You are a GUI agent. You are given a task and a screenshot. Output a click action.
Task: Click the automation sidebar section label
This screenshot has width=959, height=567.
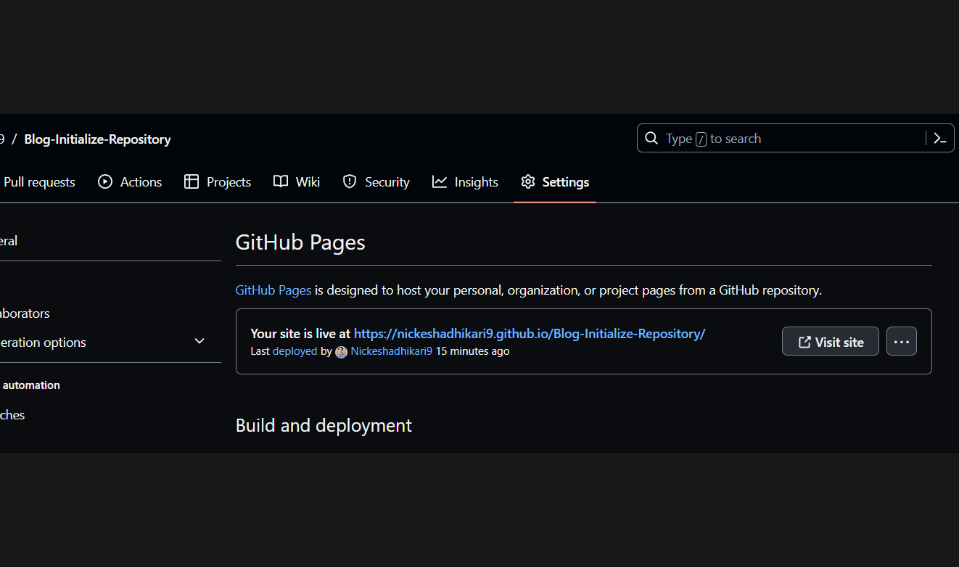point(31,385)
